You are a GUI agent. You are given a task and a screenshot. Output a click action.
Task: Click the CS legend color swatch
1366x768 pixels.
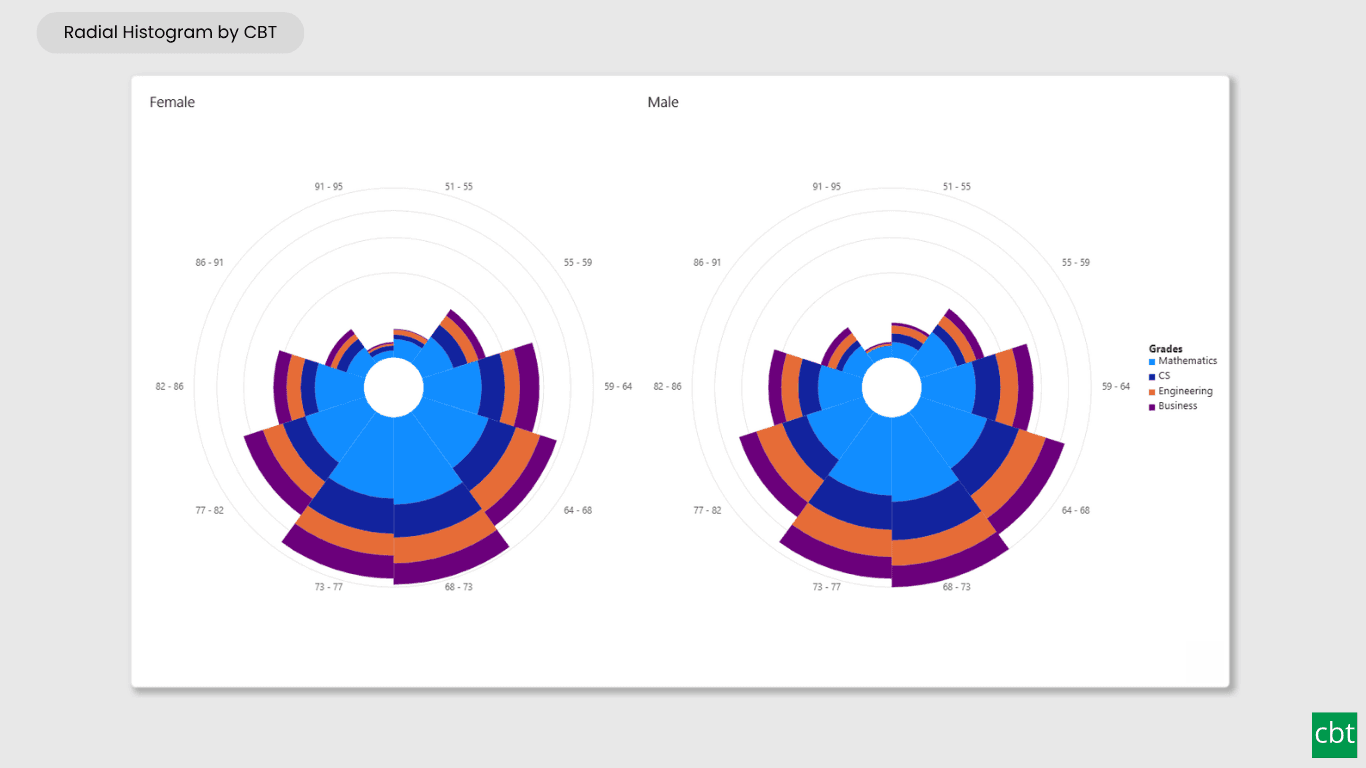(1152, 376)
